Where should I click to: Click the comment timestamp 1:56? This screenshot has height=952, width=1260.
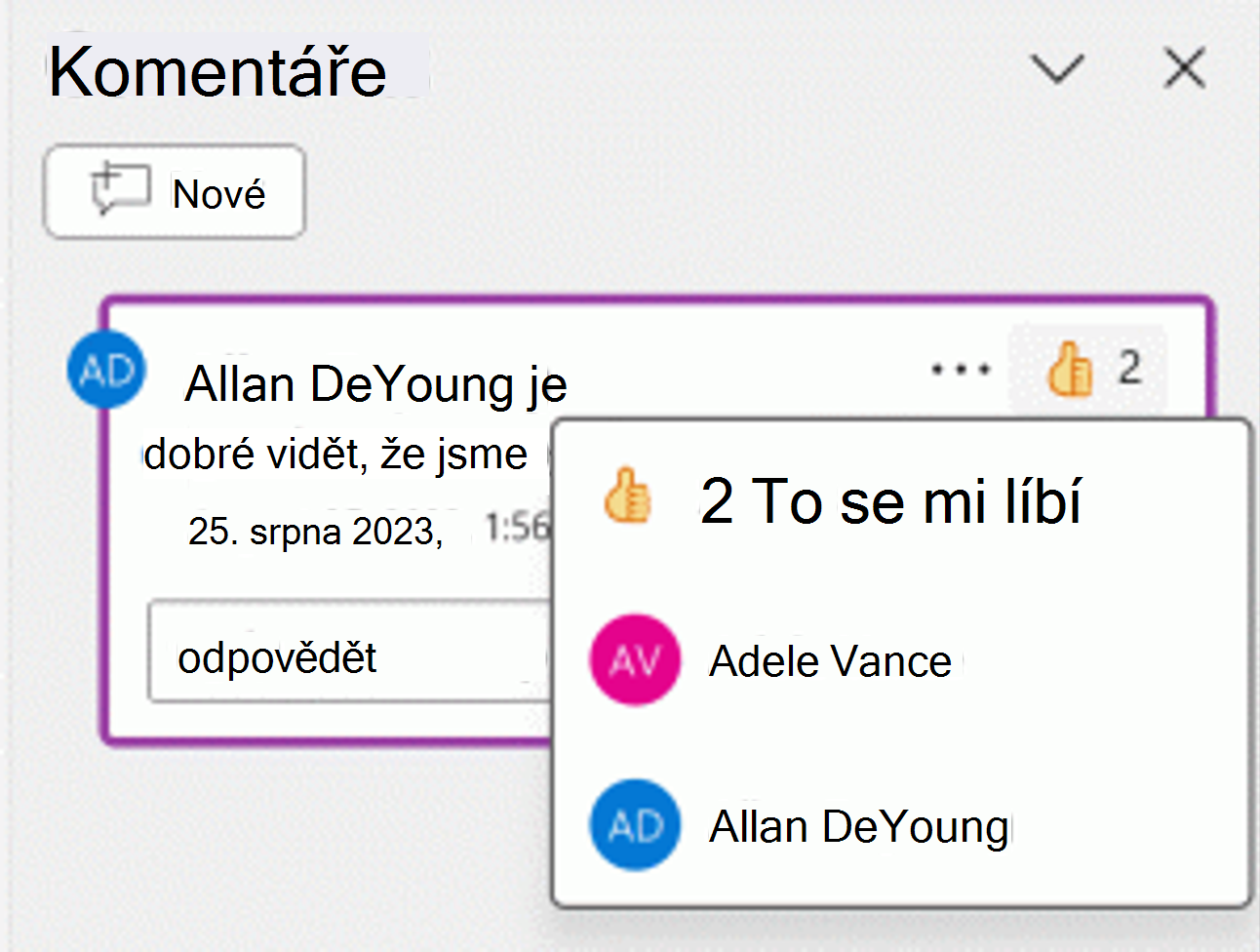[518, 528]
